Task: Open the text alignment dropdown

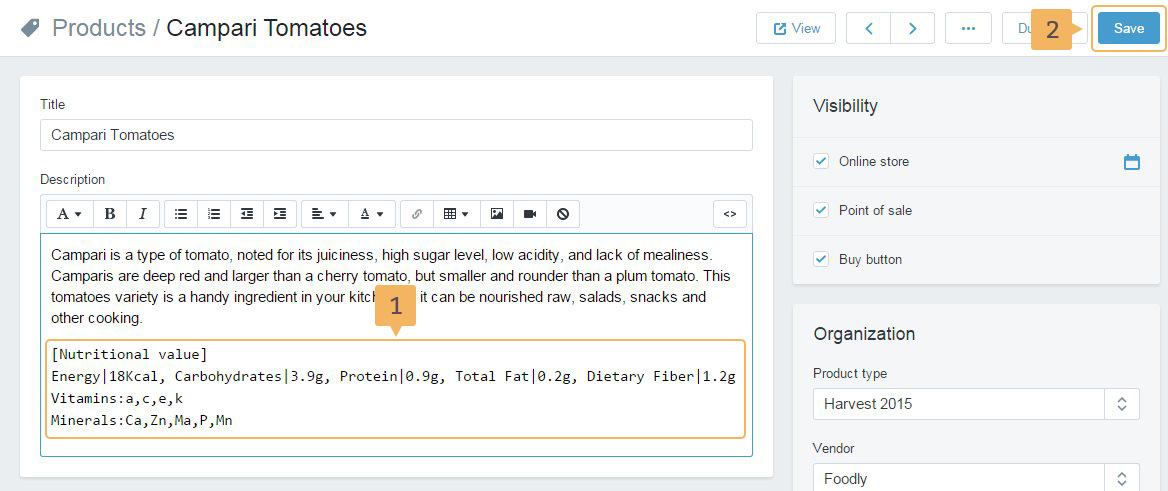Action: coord(324,214)
